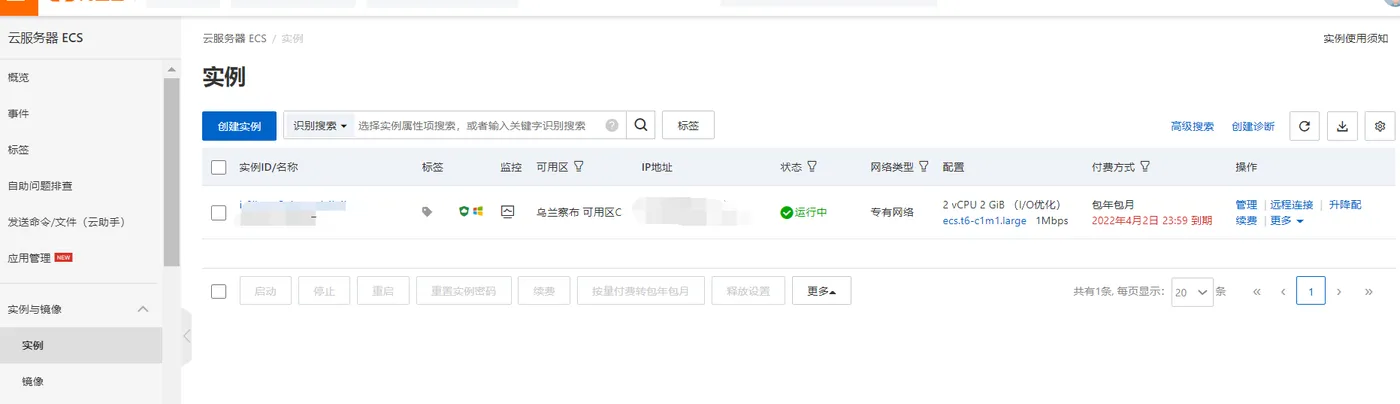Click the 专有网络 cell

point(892,212)
